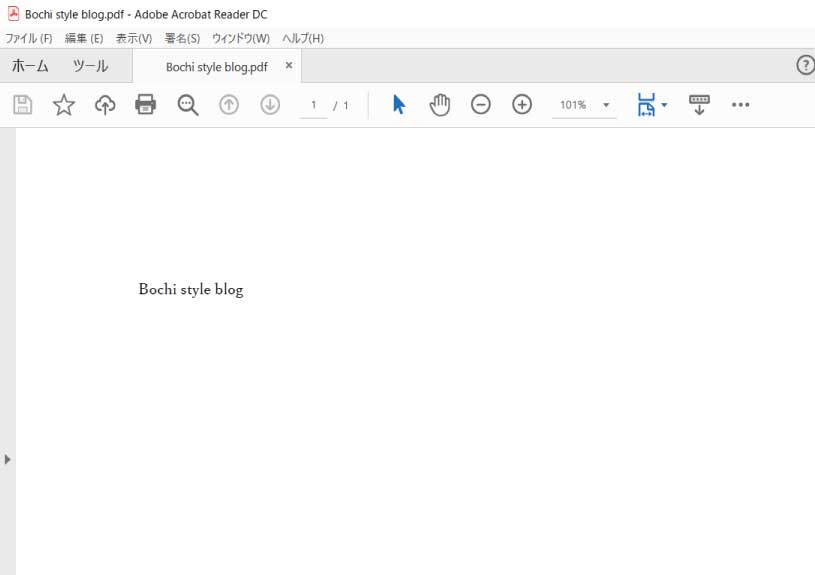Show more tools via three-dots button
815x575 pixels.
740,105
